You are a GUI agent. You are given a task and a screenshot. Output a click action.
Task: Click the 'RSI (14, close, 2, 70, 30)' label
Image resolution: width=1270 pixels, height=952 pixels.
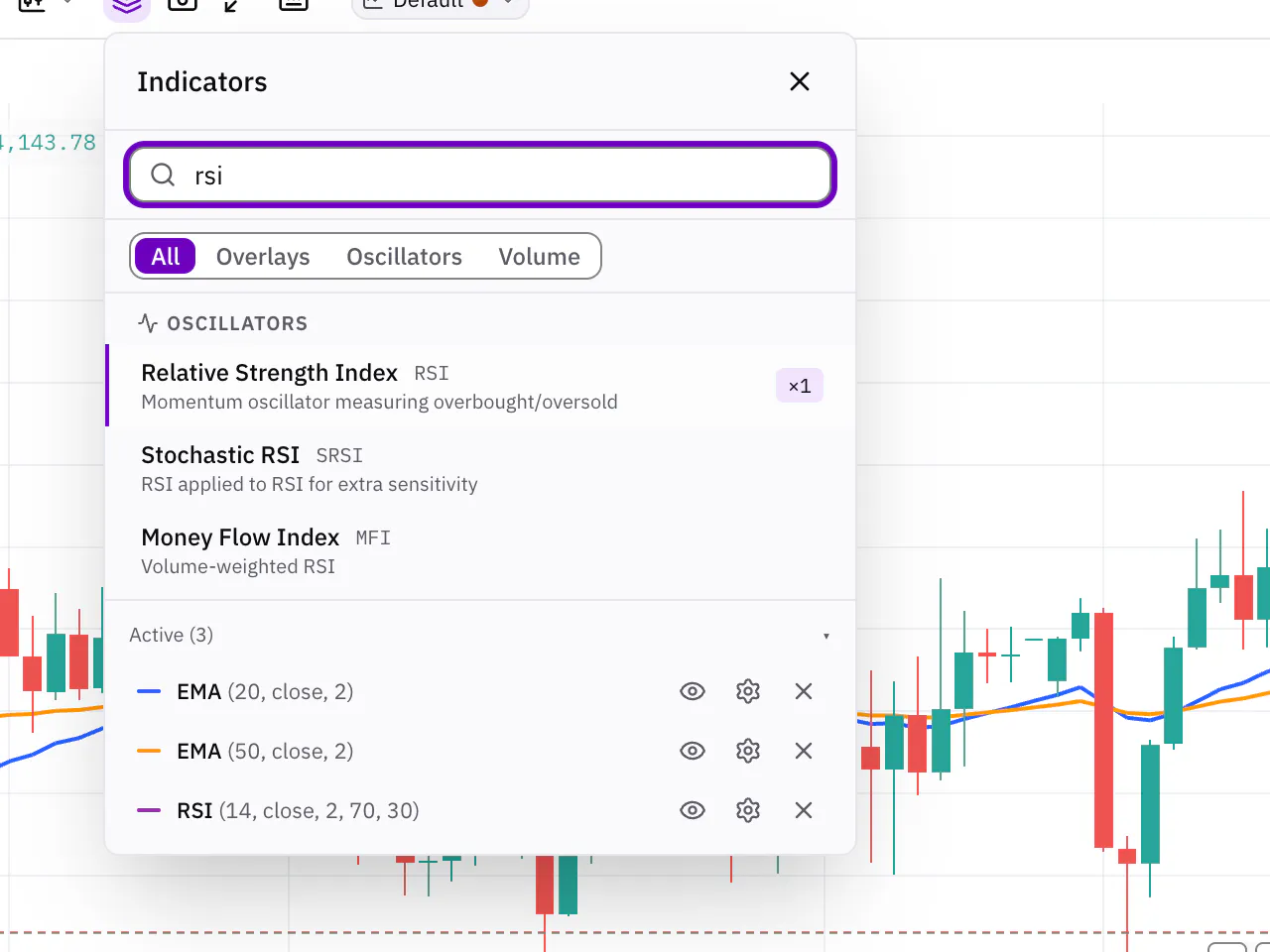tap(298, 810)
